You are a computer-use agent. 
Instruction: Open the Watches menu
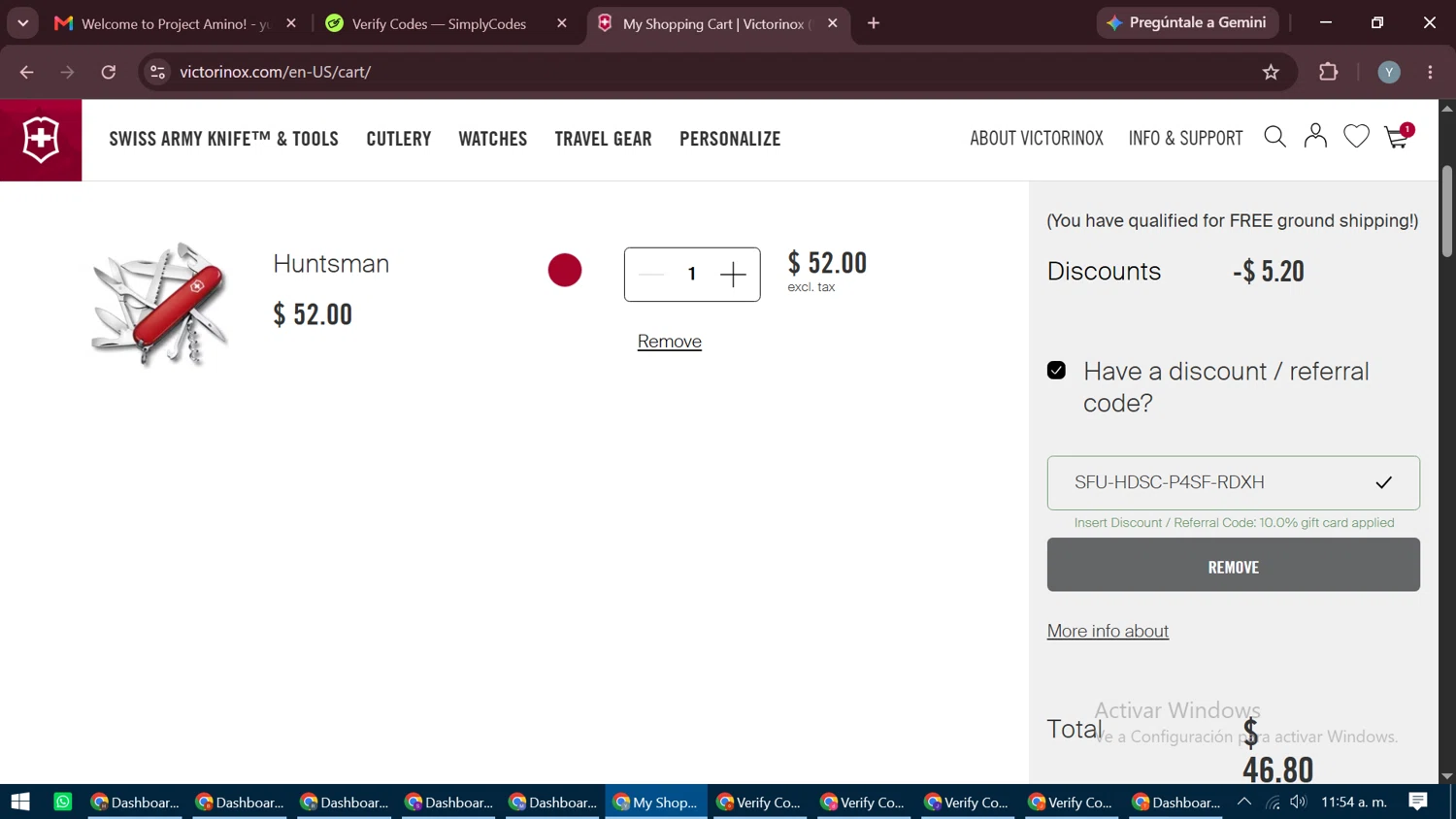(493, 139)
